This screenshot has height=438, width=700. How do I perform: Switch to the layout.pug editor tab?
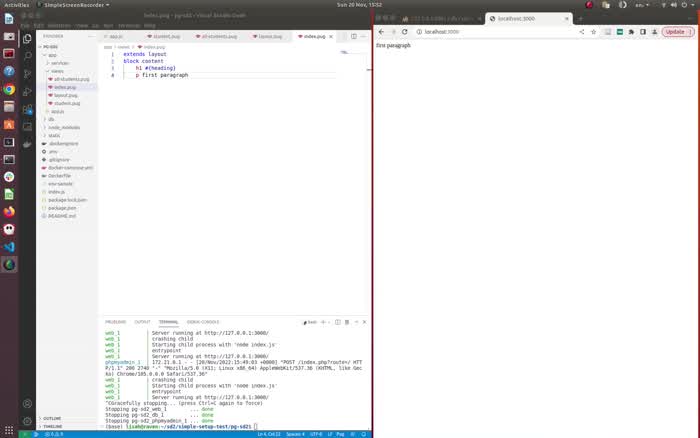pos(270,36)
